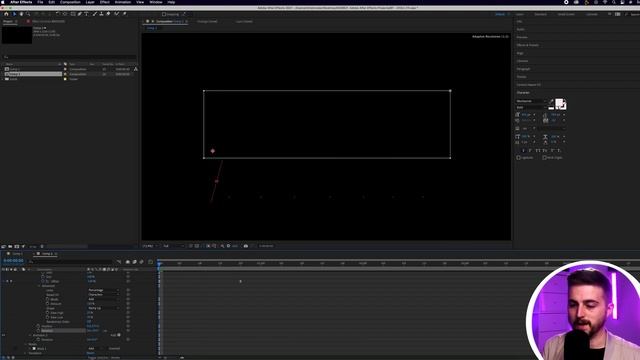Open the Effect menu
The height and width of the screenshot is (360, 640).
click(x=105, y=2)
